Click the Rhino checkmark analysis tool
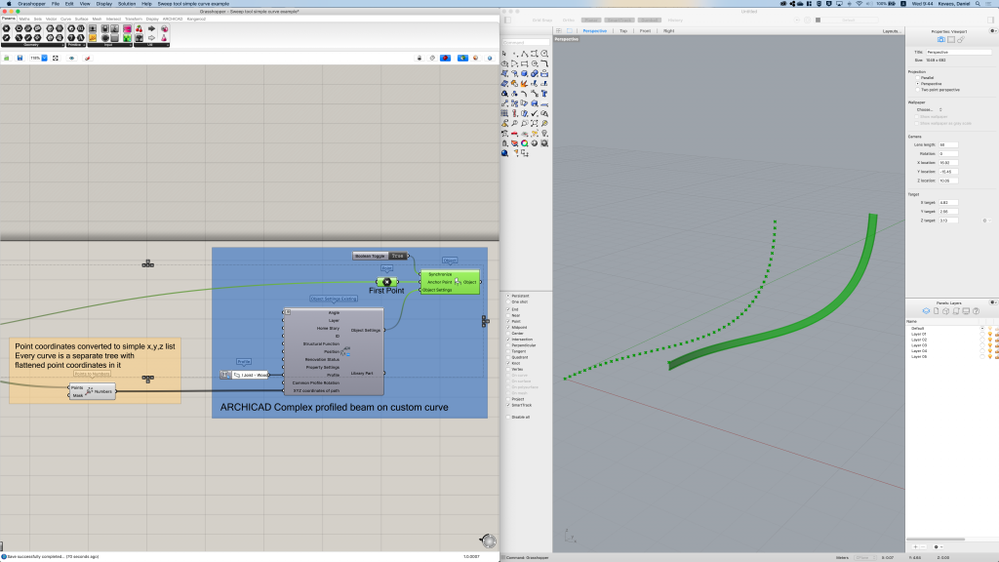The height and width of the screenshot is (562, 999). [x=535, y=113]
